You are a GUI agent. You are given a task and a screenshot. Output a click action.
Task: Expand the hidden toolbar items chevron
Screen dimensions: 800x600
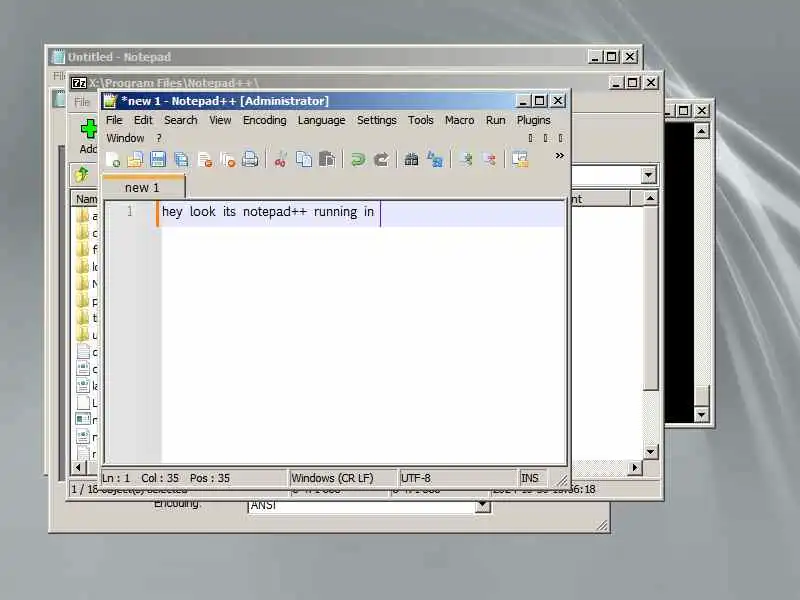(x=560, y=156)
